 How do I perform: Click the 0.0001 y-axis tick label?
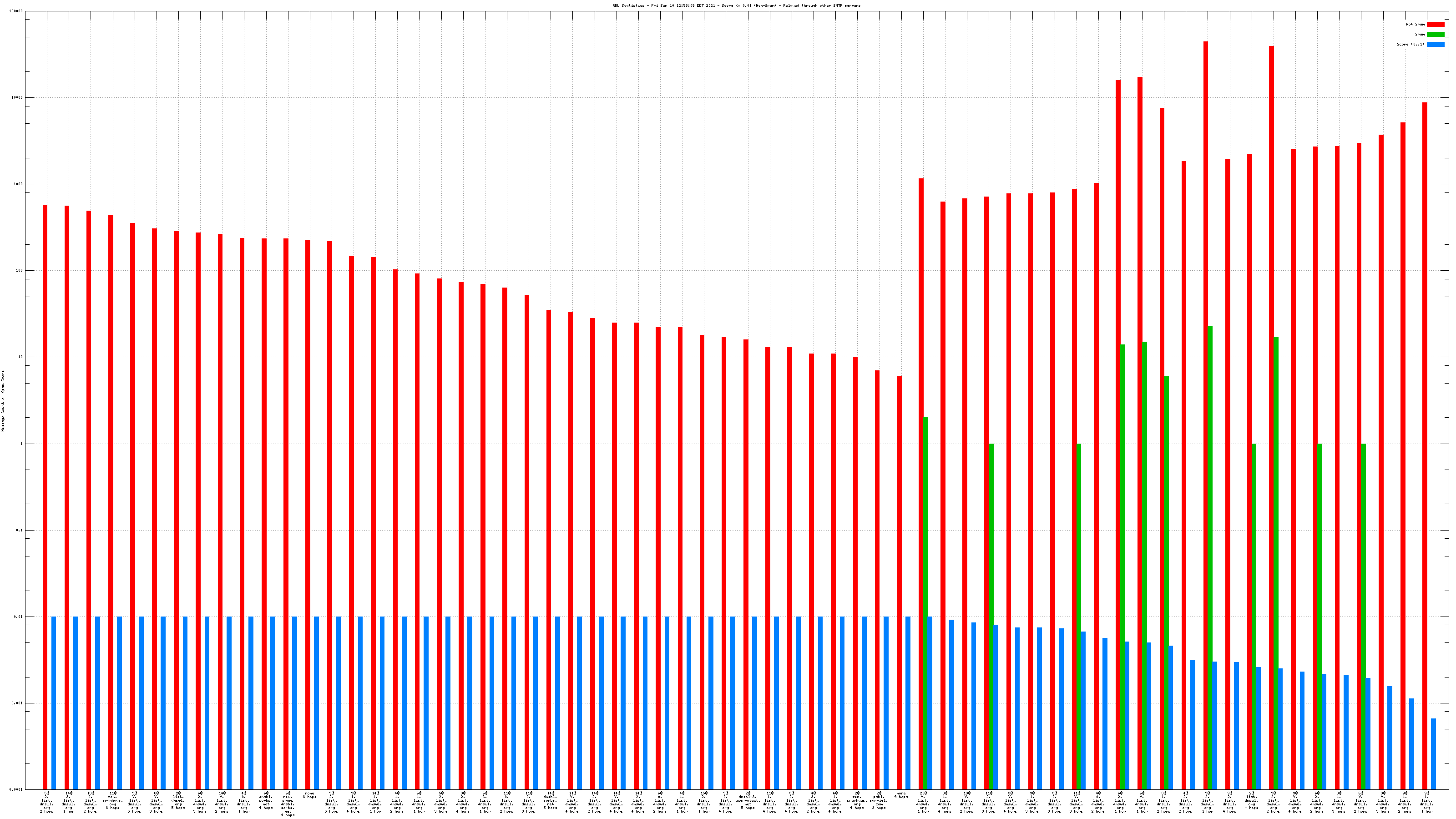16,789
